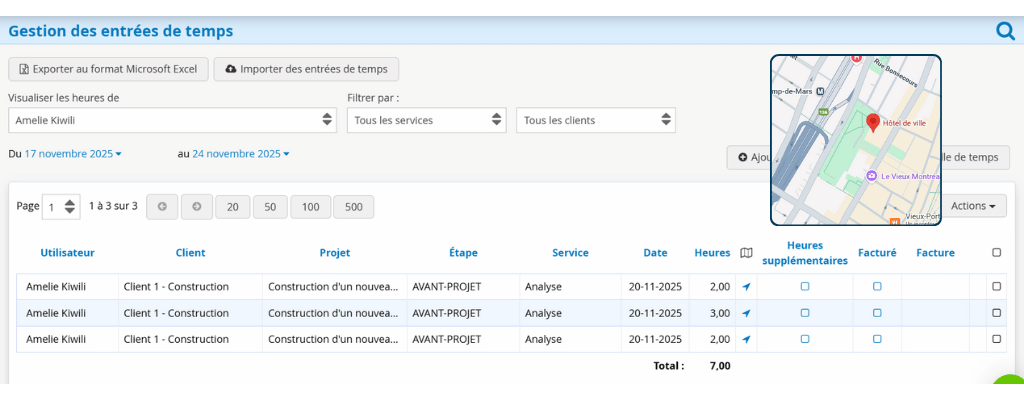Open the Tous les clients filter
The width and height of the screenshot is (1024, 400).
point(596,120)
